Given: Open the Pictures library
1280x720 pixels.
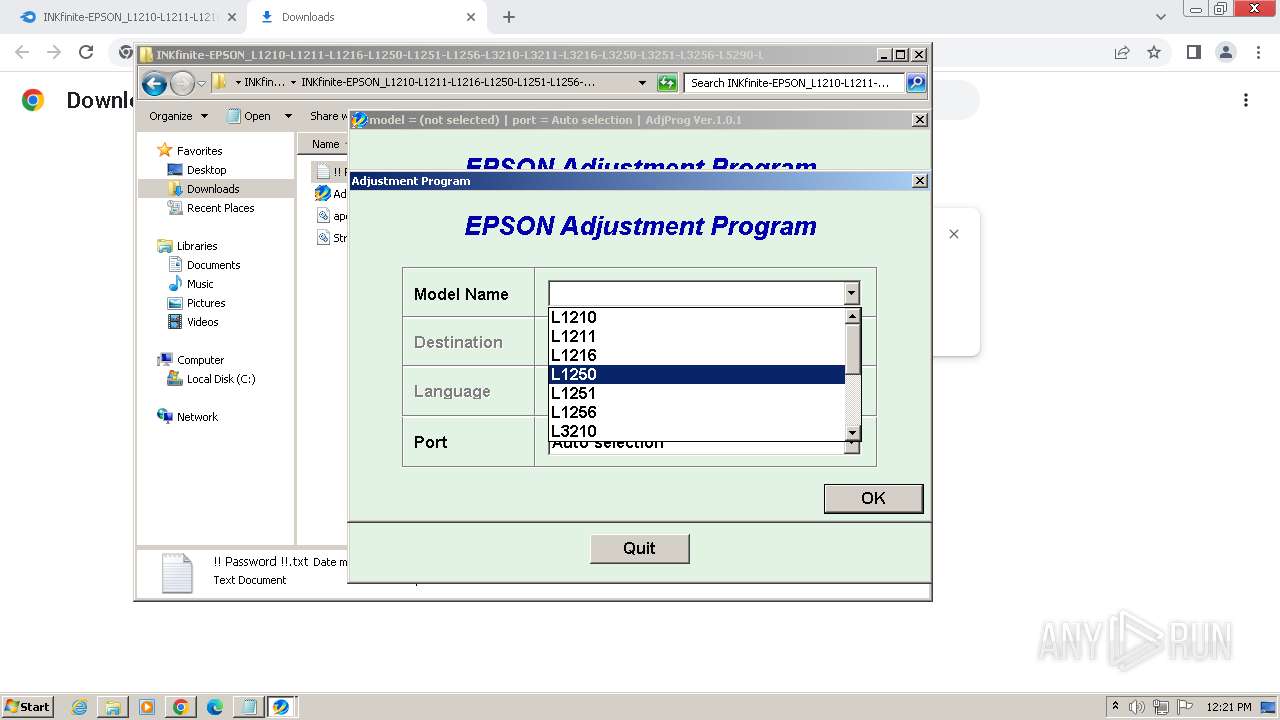Looking at the screenshot, I should [206, 303].
